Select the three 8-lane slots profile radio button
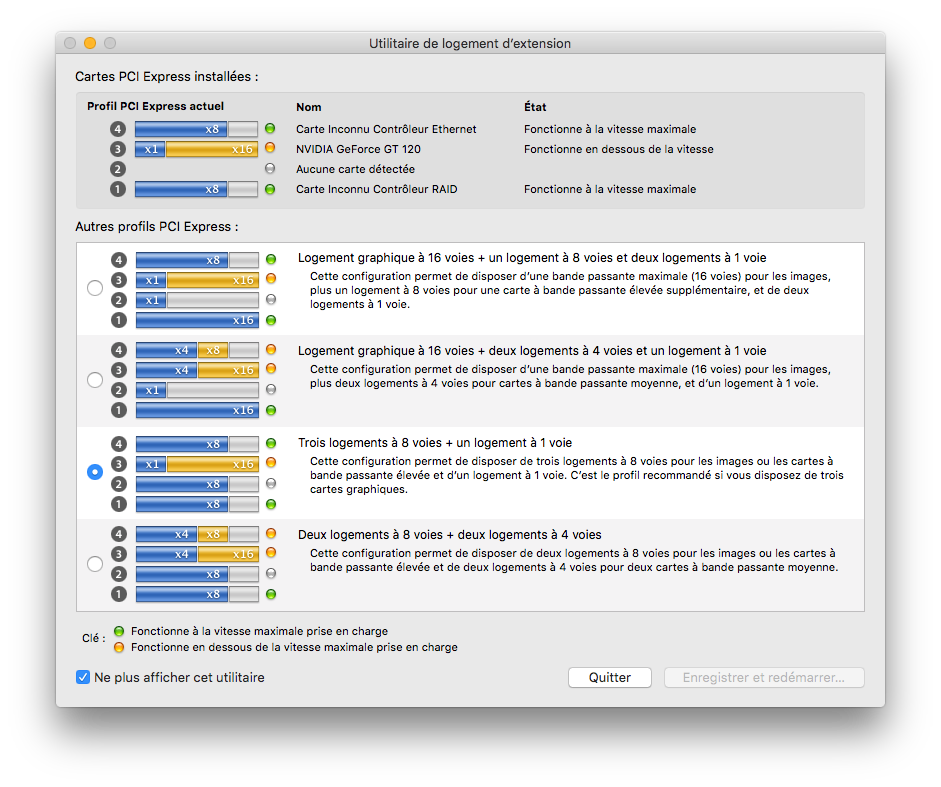The height and width of the screenshot is (787, 941). point(95,472)
